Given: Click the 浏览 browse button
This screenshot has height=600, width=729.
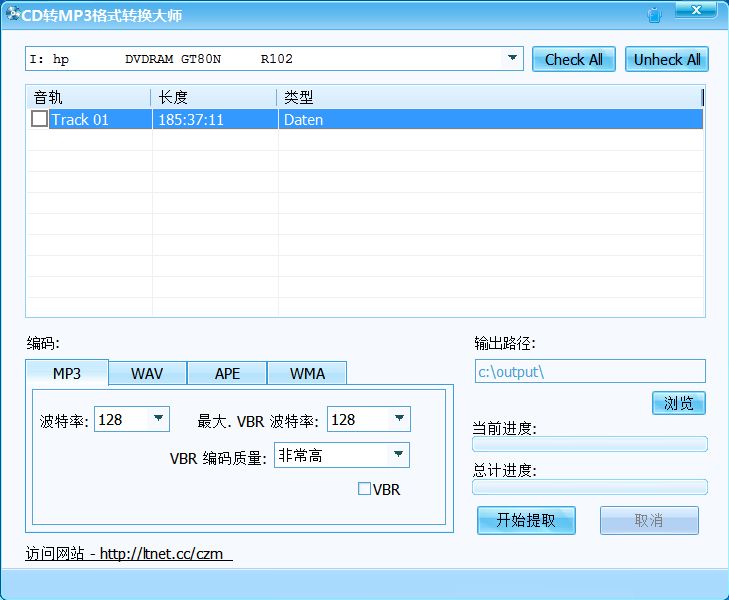Looking at the screenshot, I should pos(678,403).
